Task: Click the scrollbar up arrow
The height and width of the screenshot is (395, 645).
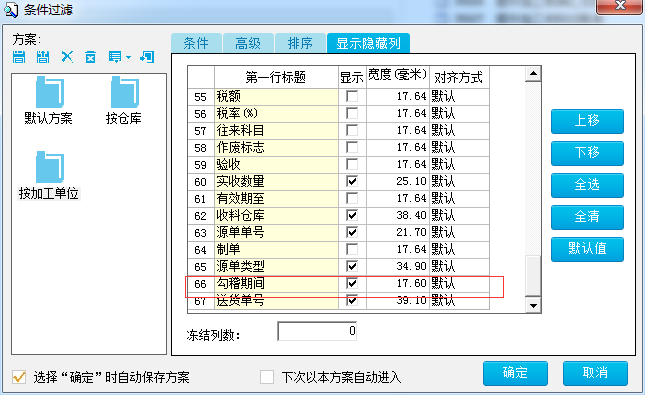Action: click(x=533, y=74)
